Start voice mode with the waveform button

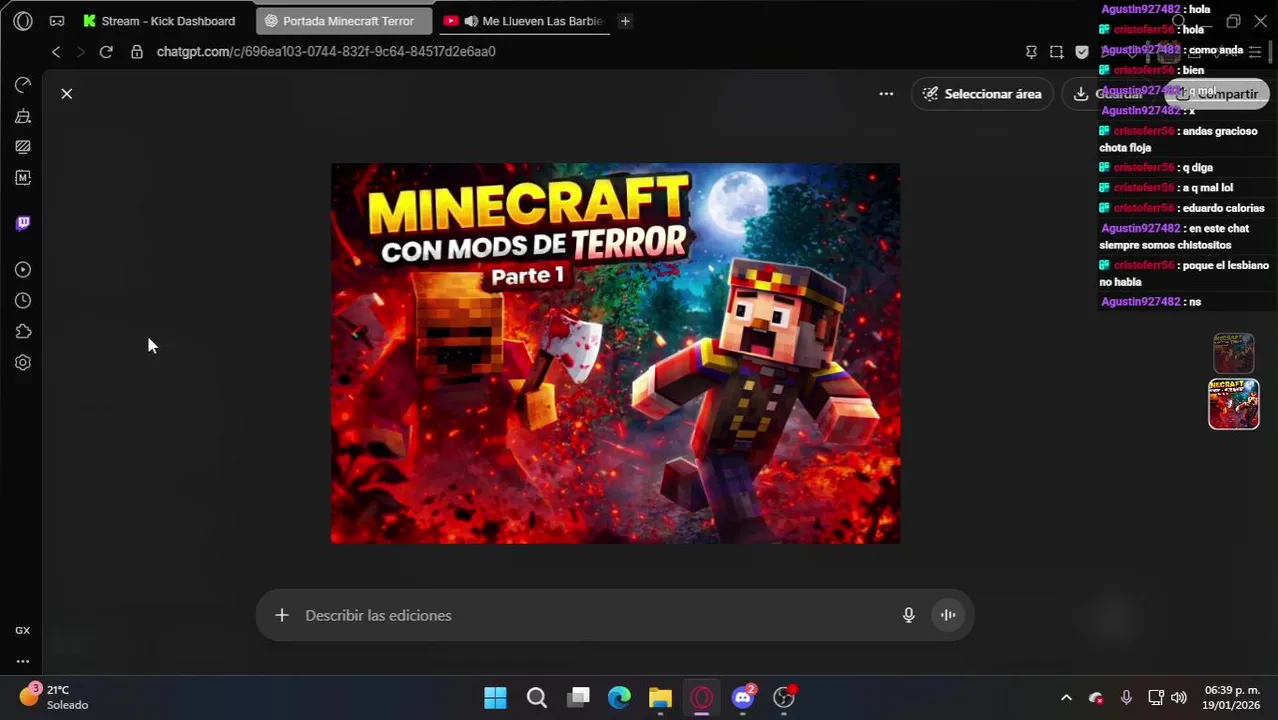[948, 615]
